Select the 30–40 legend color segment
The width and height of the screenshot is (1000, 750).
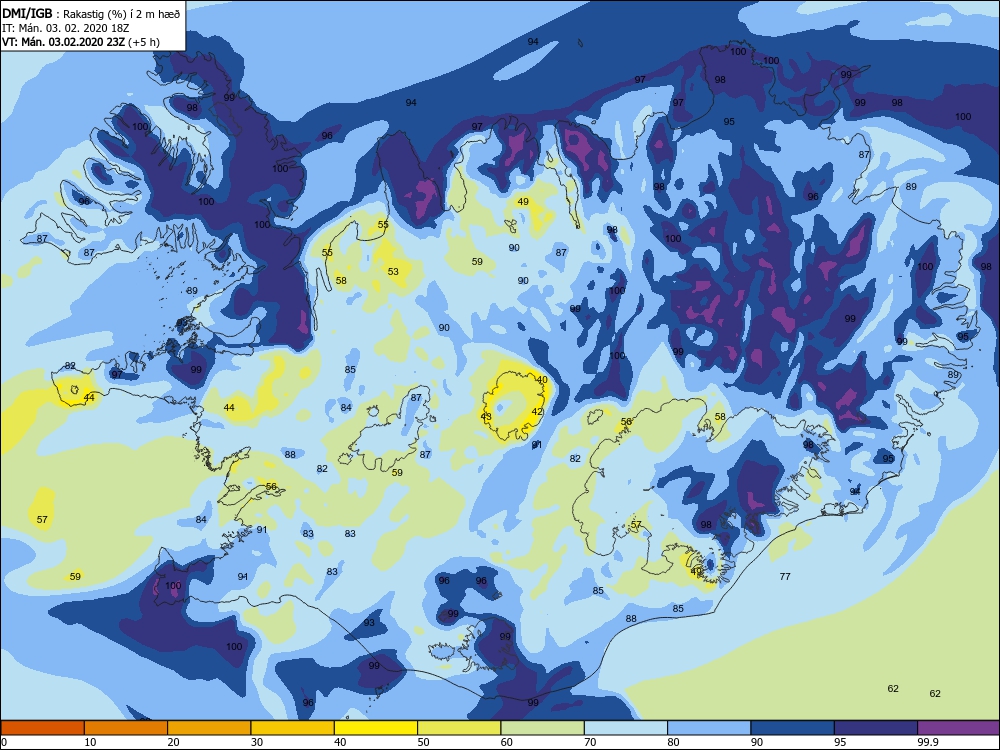(x=293, y=728)
